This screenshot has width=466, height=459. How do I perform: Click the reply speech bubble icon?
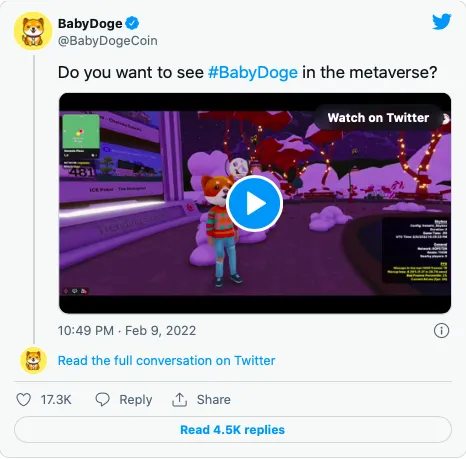coord(102,399)
